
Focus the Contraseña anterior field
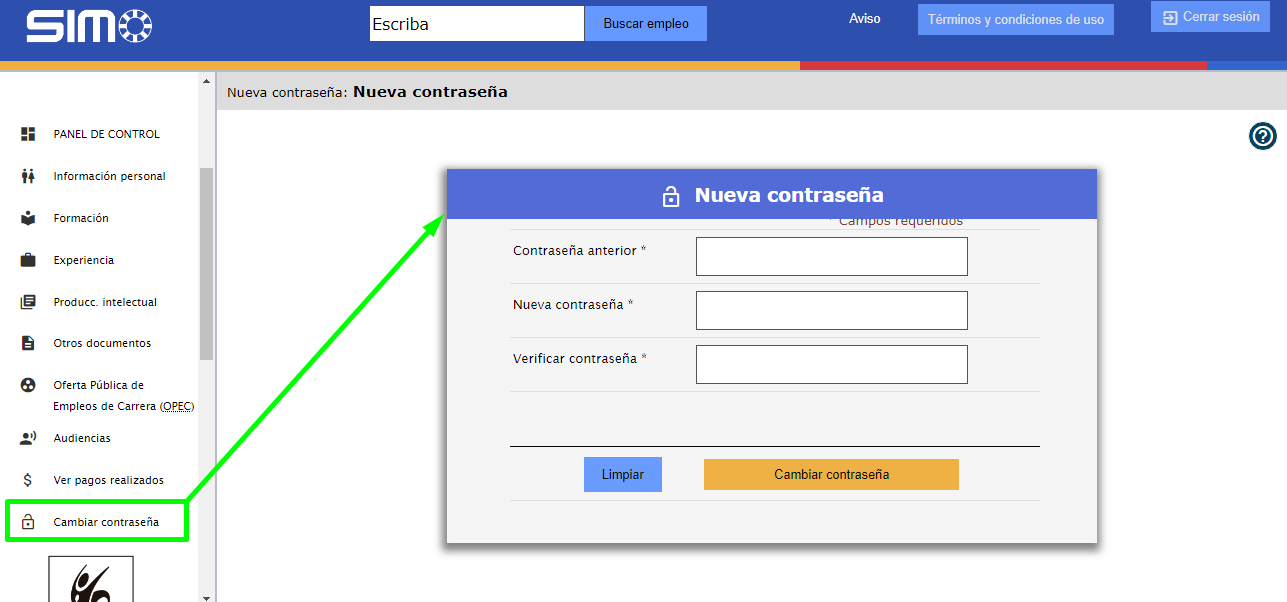(x=831, y=257)
